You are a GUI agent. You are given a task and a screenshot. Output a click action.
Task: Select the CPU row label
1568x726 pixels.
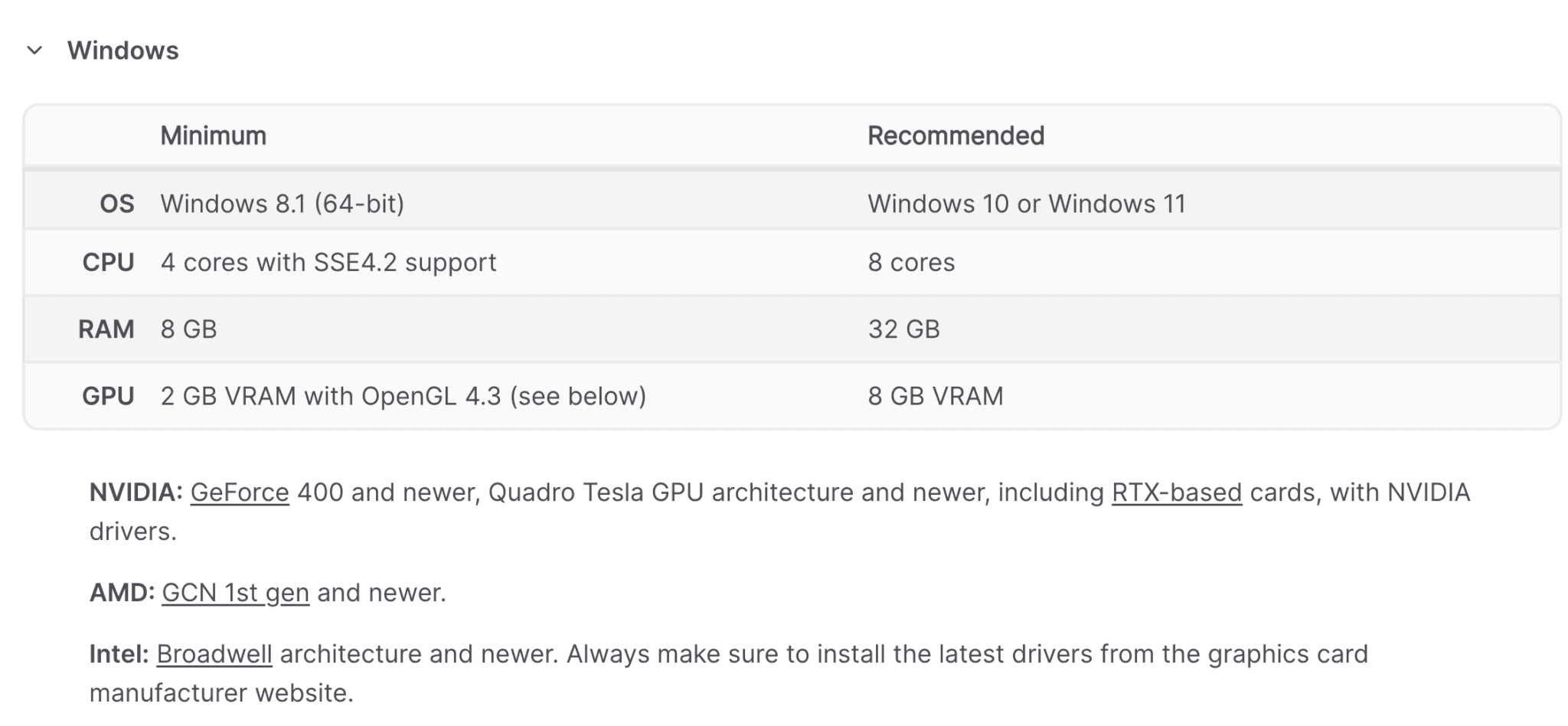click(x=108, y=263)
